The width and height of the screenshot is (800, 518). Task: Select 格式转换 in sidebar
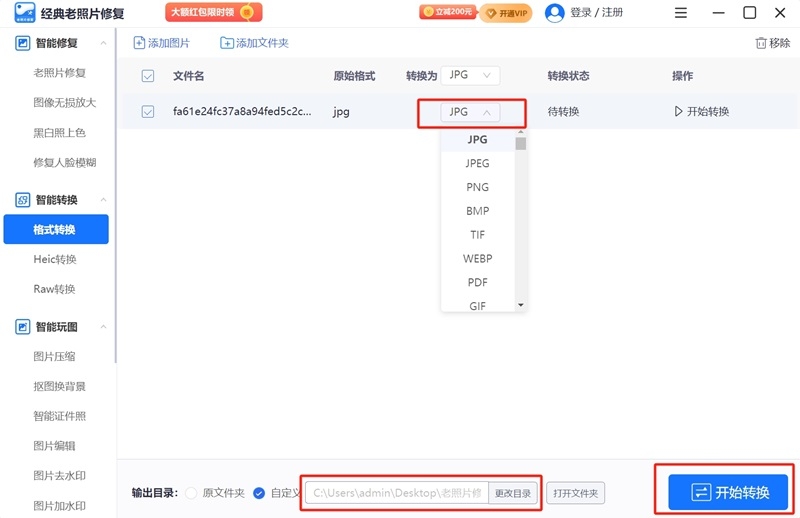pos(56,229)
